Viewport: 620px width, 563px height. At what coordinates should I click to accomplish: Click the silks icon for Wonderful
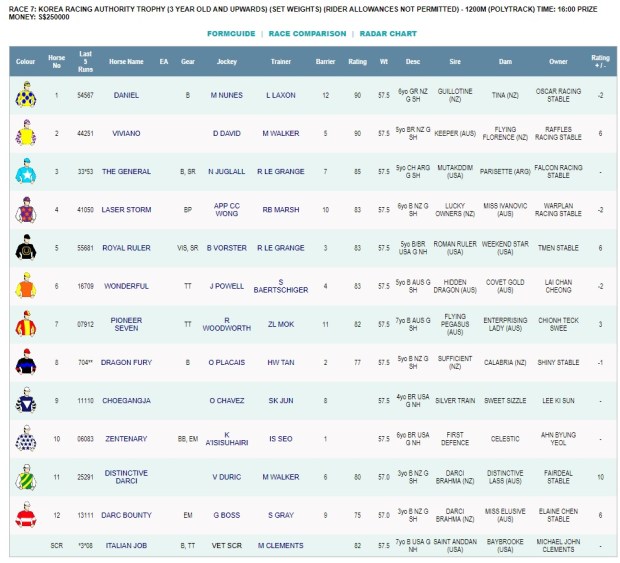[x=26, y=286]
